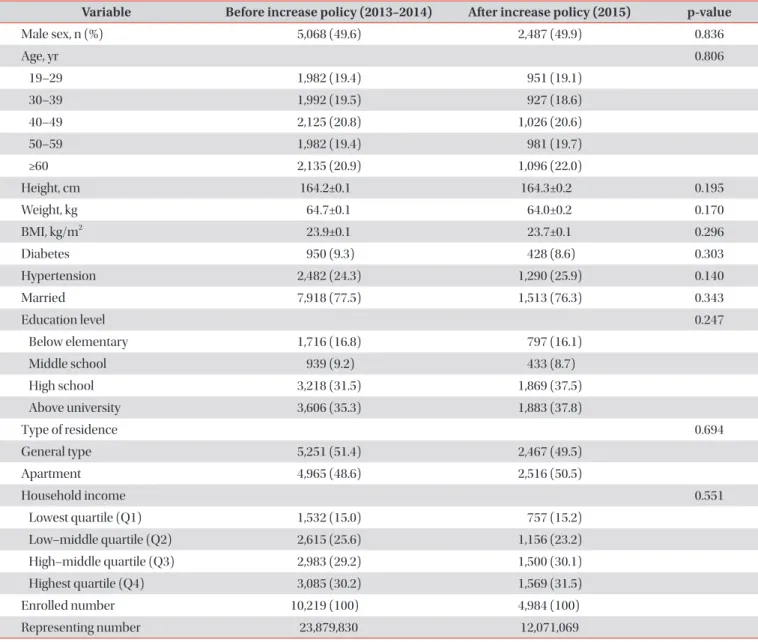
Task: Select the 'Below elementary' row label
Action: click(78, 342)
